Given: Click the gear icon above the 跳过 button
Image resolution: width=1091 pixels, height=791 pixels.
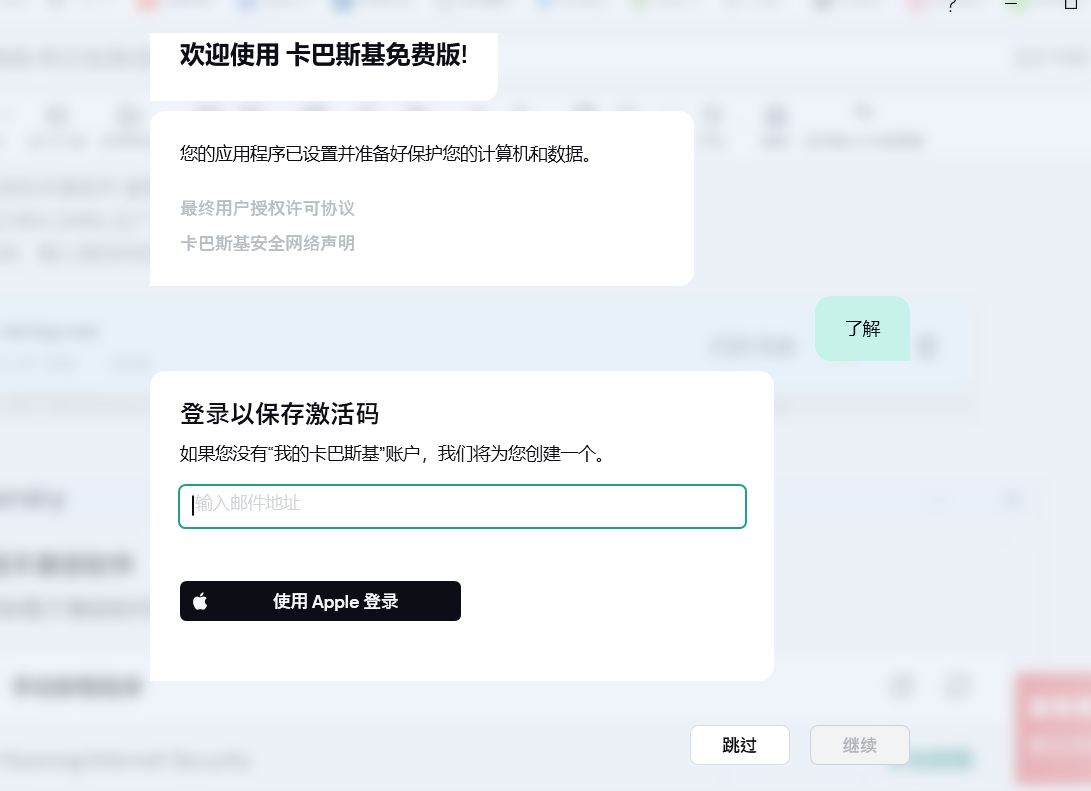Looking at the screenshot, I should 901,687.
